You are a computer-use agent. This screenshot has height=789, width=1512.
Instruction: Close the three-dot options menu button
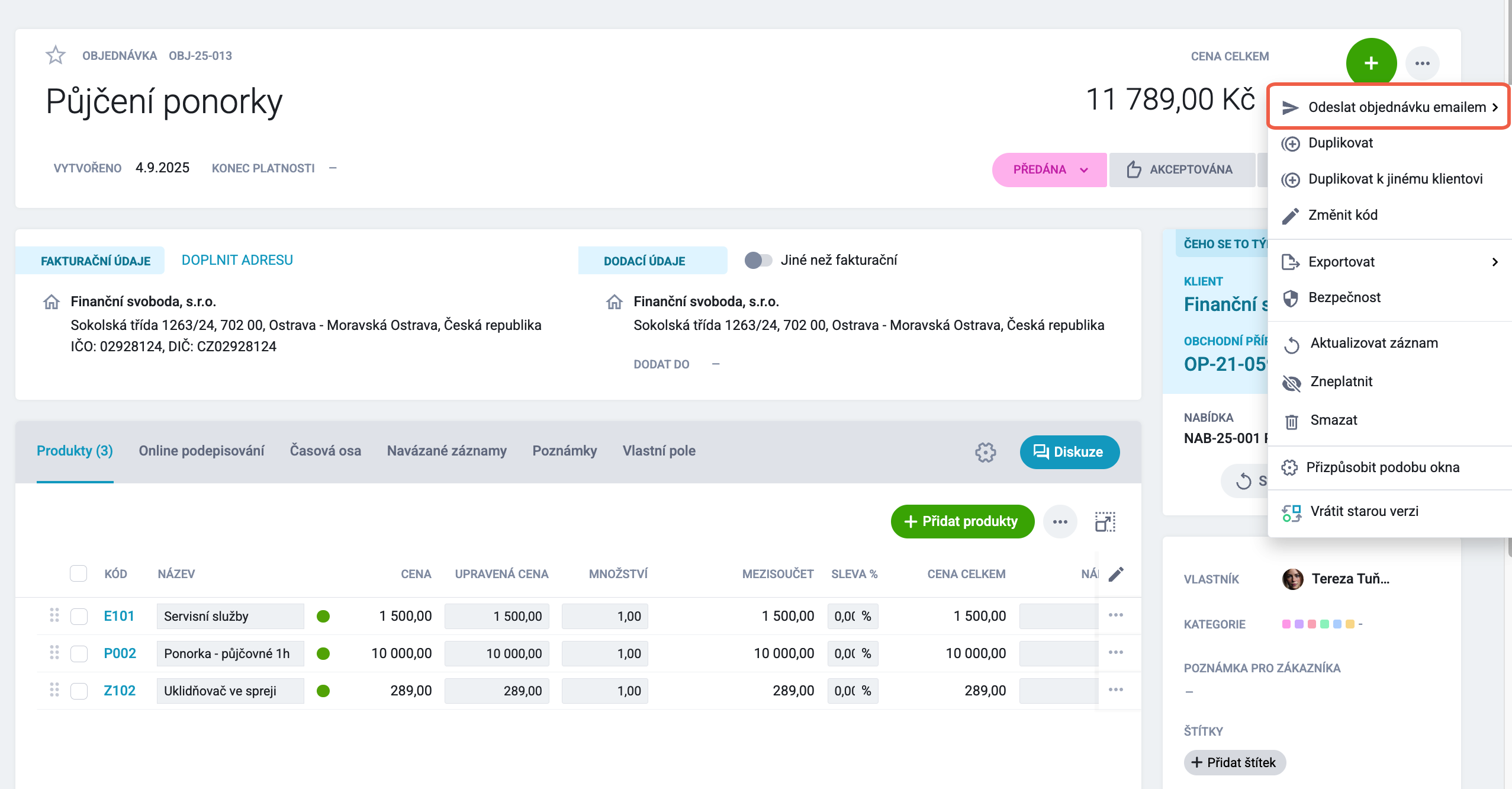tap(1422, 63)
